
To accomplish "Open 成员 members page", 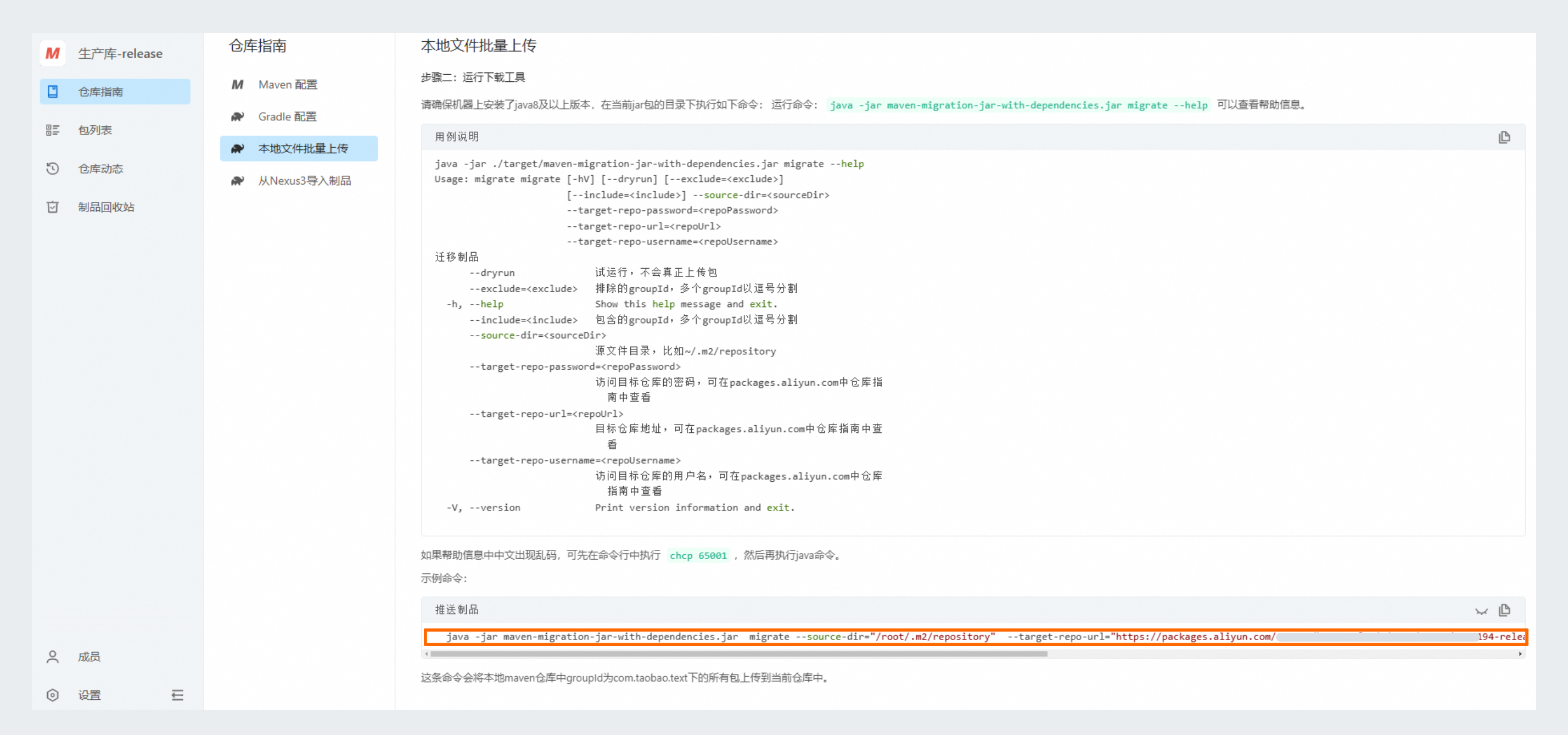I will pos(89,656).
